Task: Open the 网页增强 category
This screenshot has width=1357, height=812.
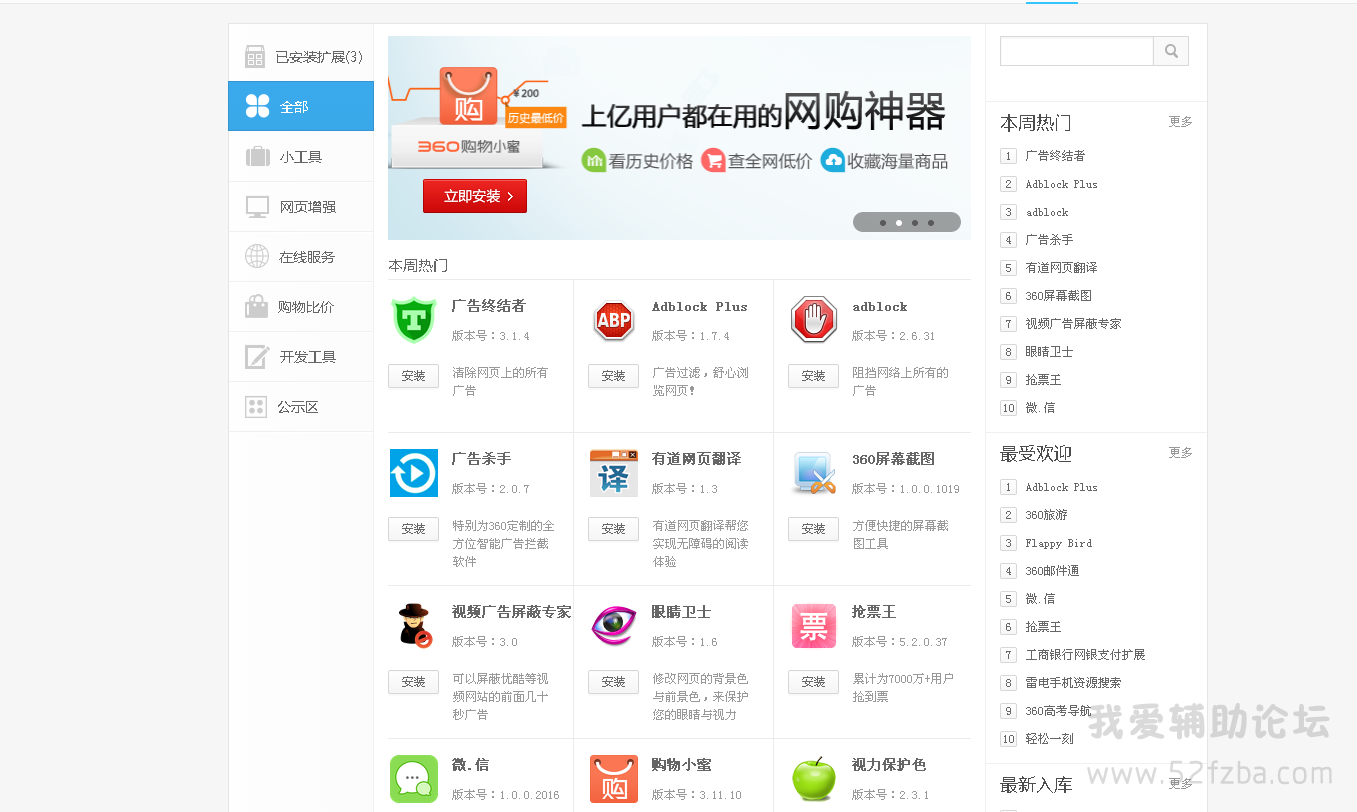Action: (301, 207)
